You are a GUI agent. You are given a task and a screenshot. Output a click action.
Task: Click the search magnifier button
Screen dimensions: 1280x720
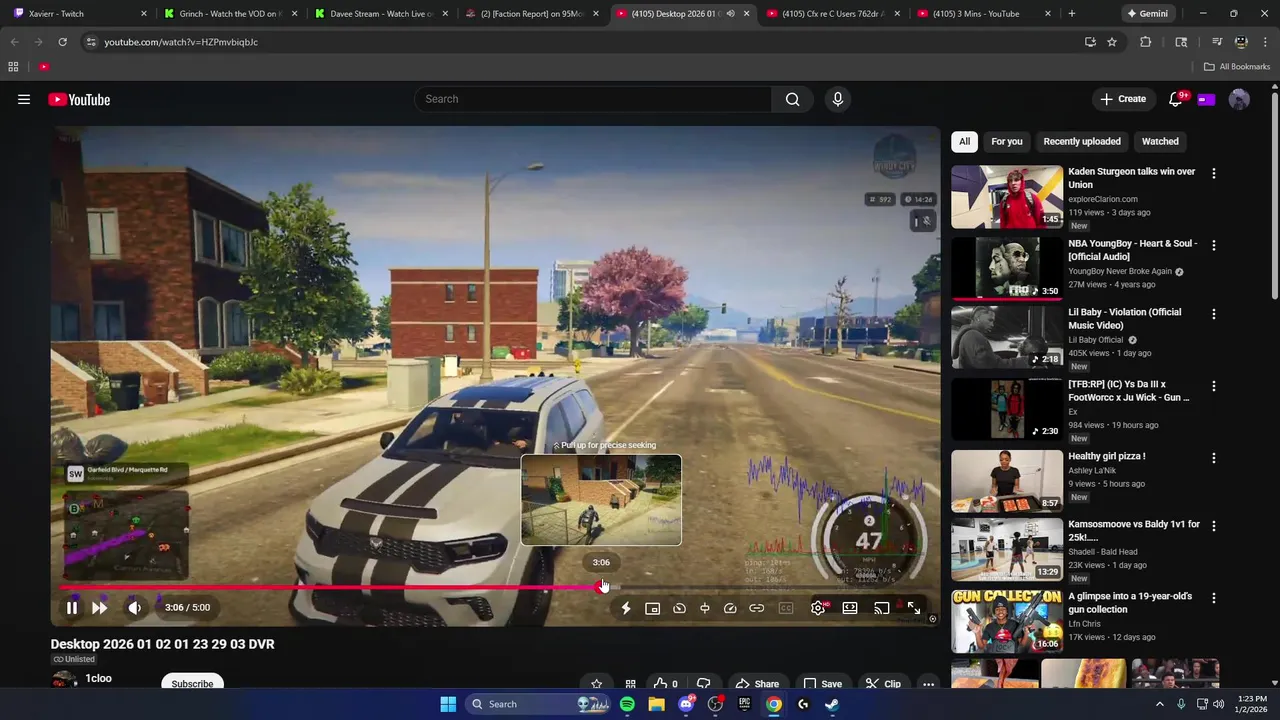click(x=792, y=99)
